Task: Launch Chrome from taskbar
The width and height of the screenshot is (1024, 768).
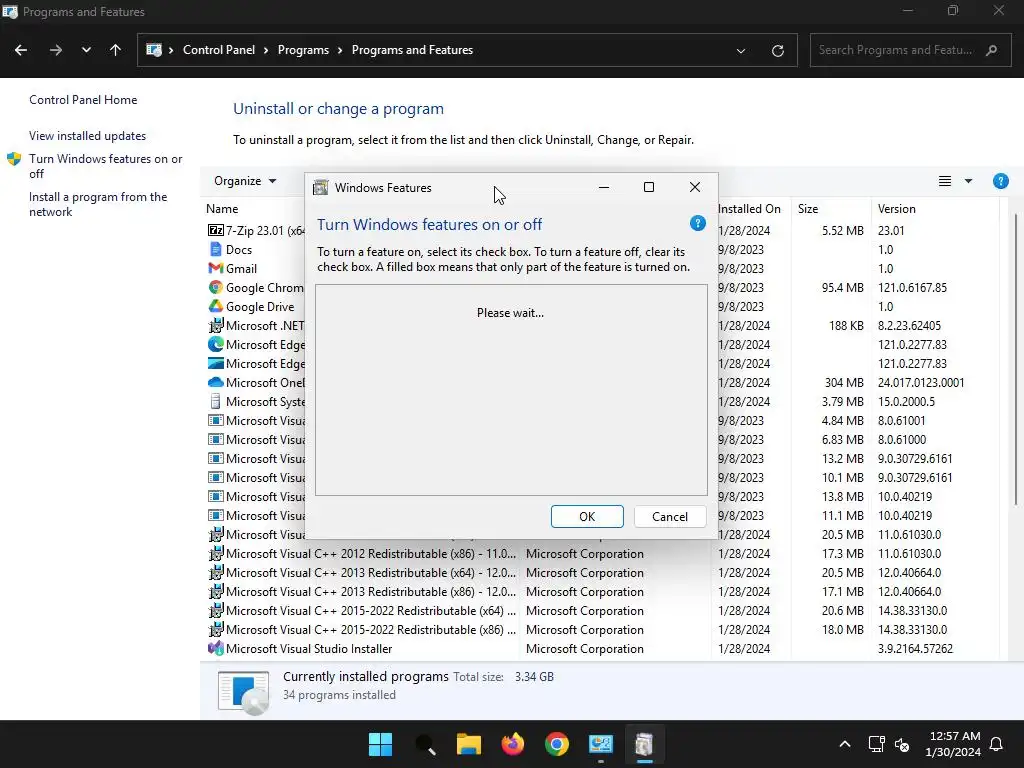Action: 556,744
